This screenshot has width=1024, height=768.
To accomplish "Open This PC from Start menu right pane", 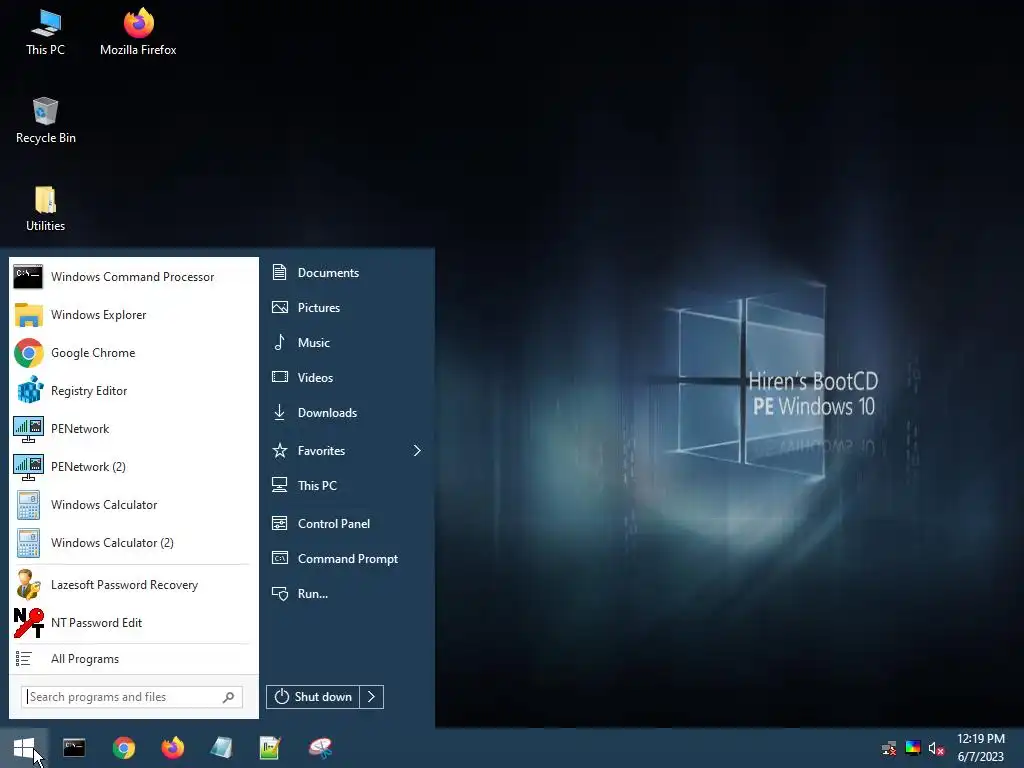I will coord(347,485).
